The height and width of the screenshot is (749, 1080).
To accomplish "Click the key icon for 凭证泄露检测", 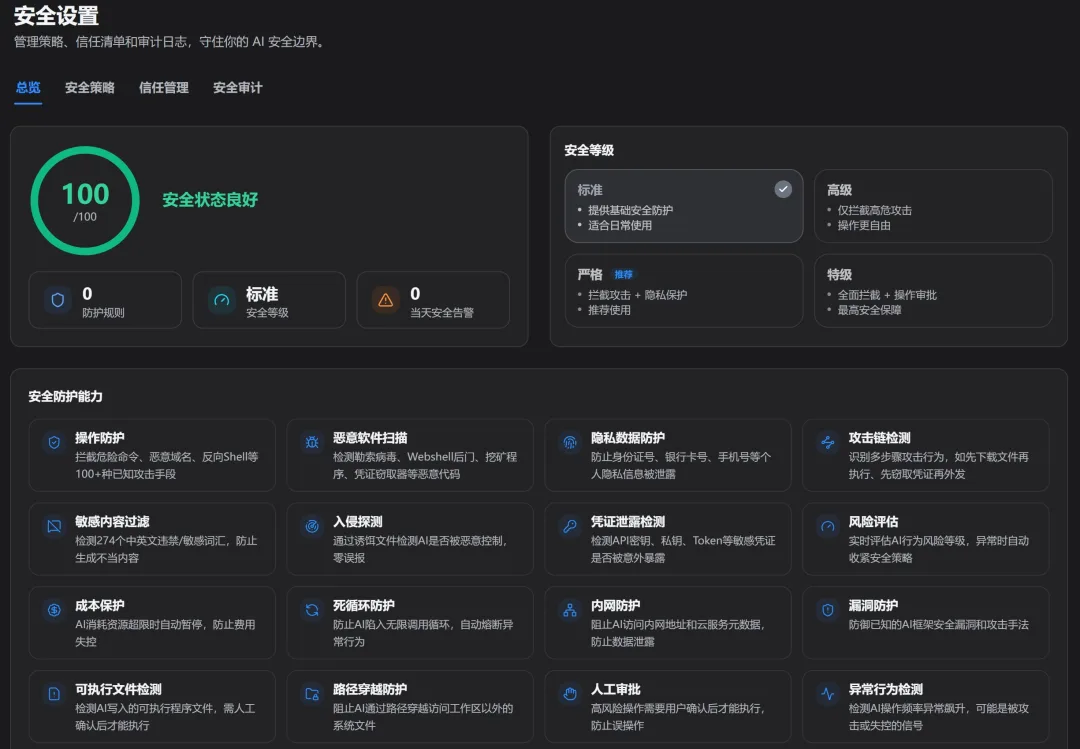I will coord(570,526).
